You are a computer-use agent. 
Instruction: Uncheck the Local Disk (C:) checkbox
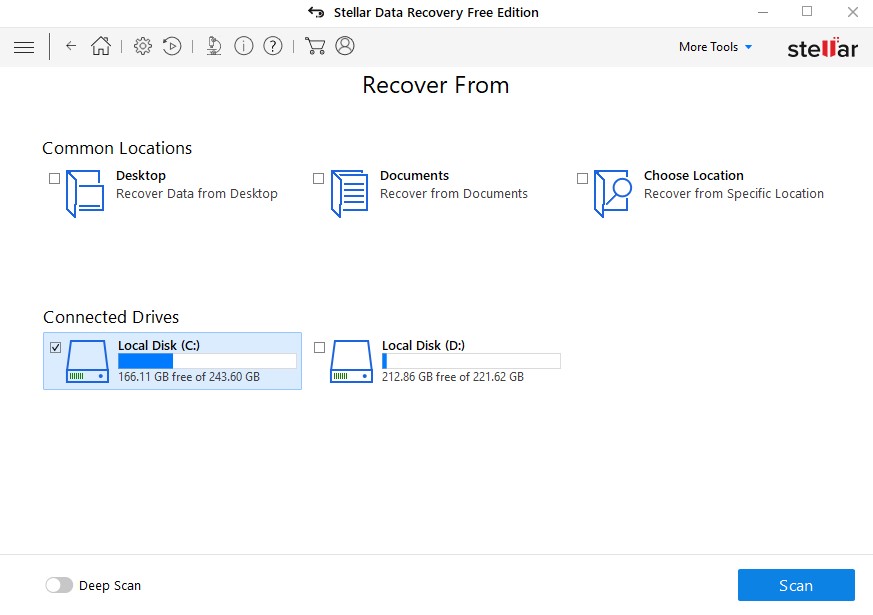click(56, 348)
